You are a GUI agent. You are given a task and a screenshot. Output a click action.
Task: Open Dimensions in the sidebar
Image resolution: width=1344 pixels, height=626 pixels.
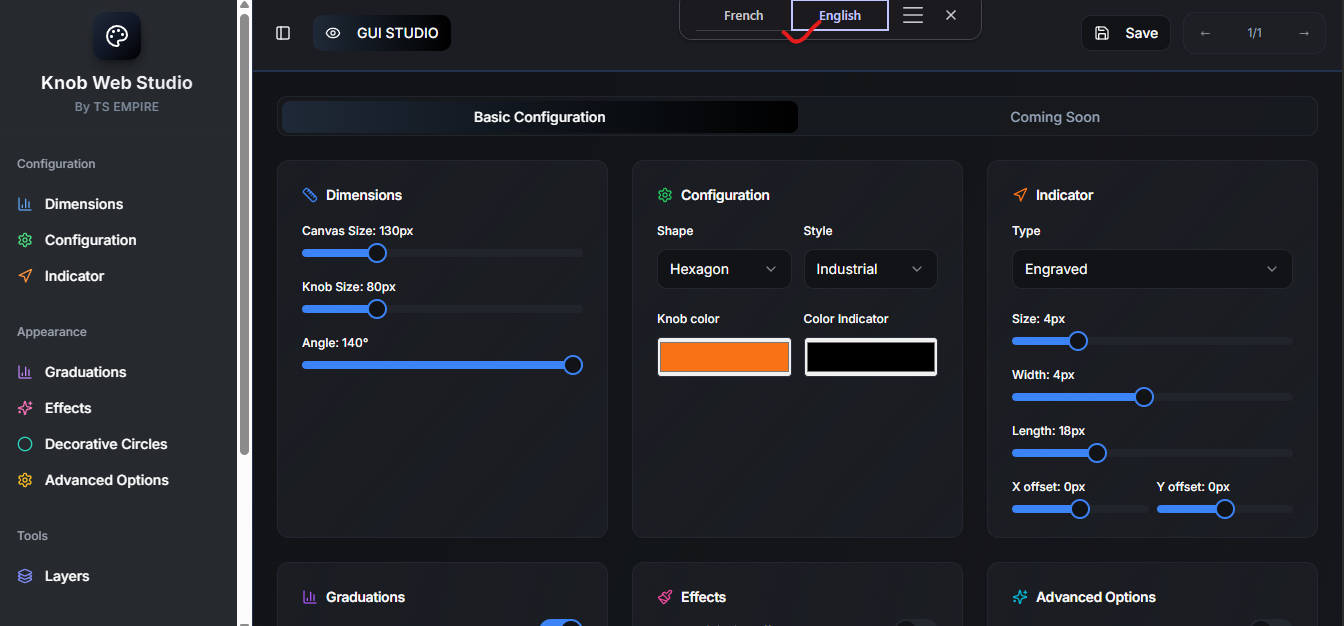[x=84, y=204]
